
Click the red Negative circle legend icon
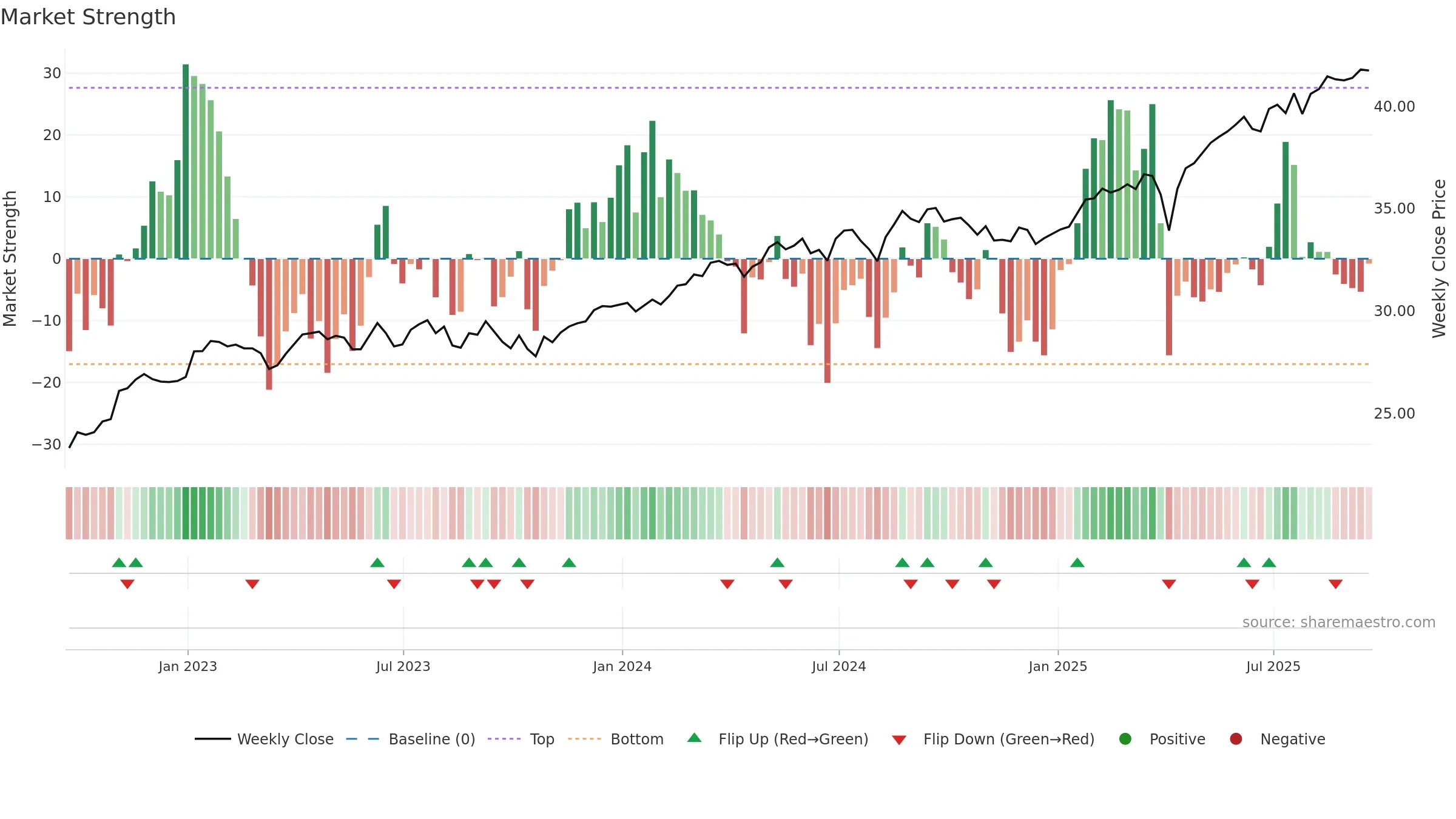(x=1236, y=739)
